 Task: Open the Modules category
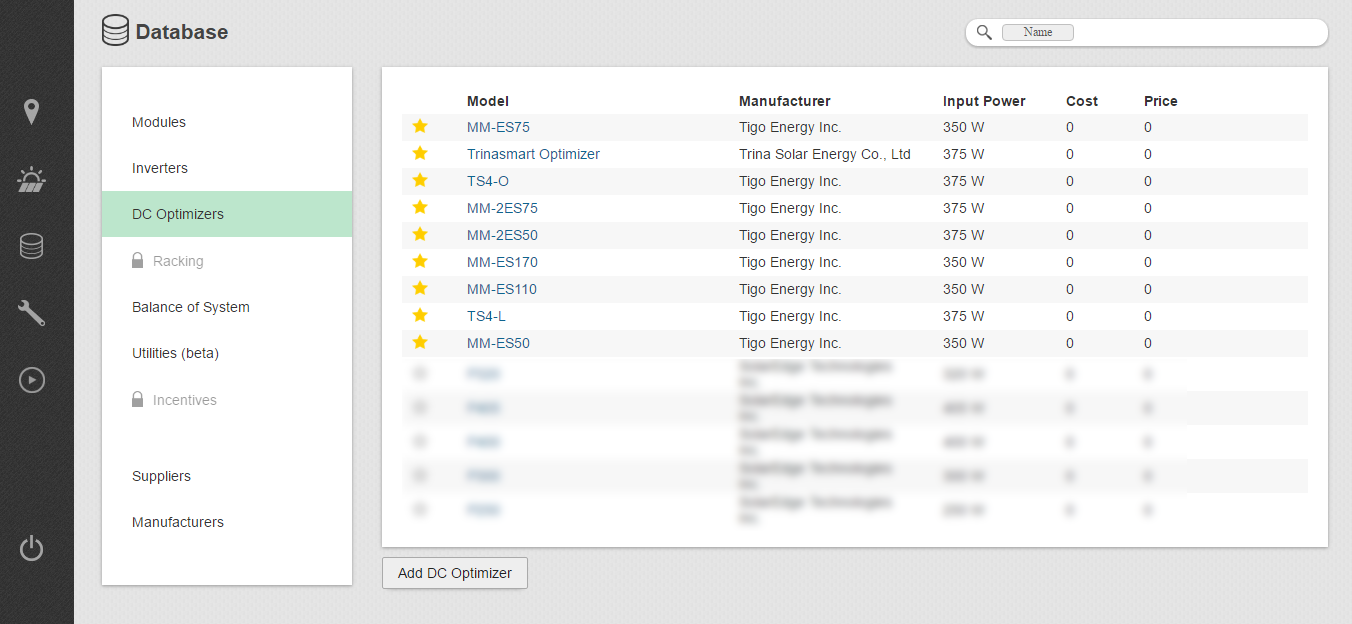pos(227,122)
